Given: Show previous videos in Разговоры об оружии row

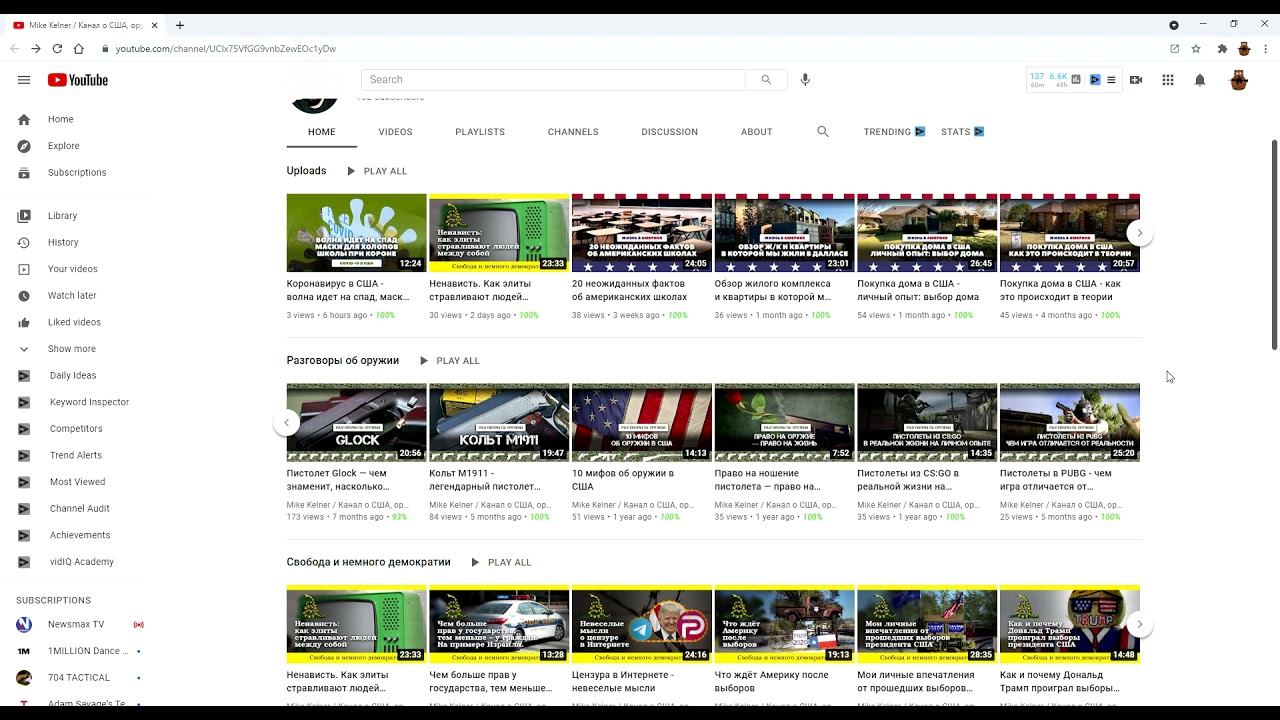Looking at the screenshot, I should click(286, 422).
